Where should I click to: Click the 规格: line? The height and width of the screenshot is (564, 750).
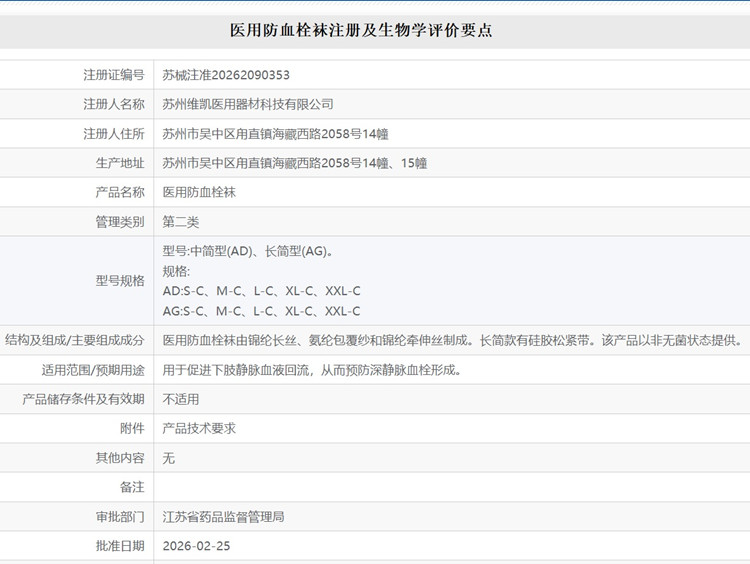[176, 271]
